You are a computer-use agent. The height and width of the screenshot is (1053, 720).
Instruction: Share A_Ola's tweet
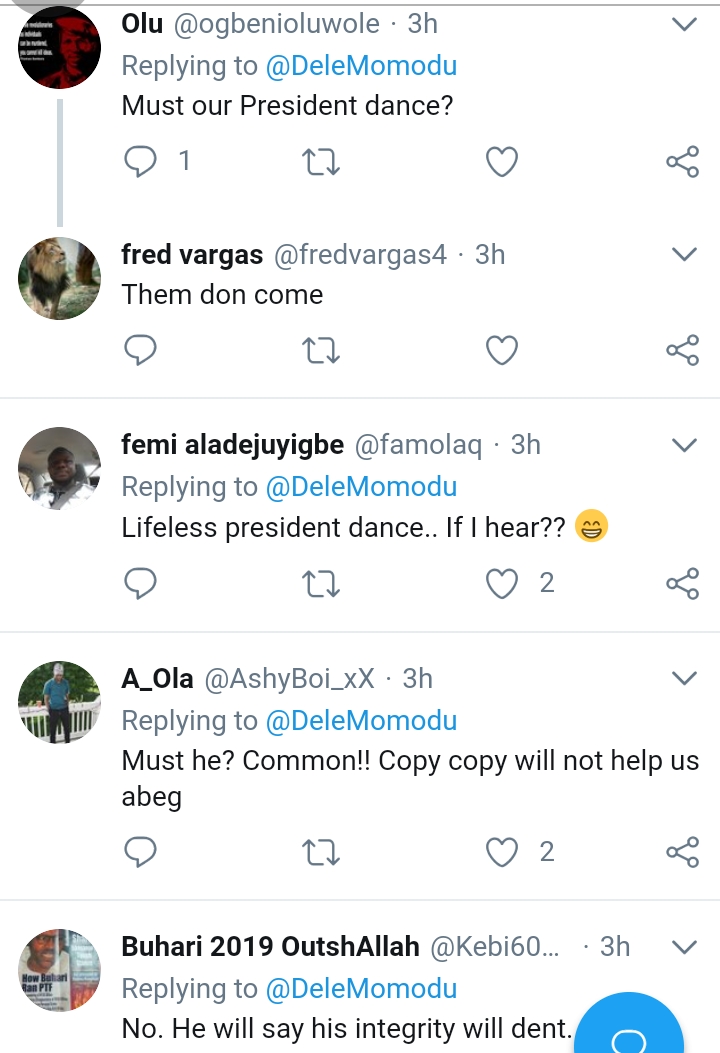click(x=682, y=852)
